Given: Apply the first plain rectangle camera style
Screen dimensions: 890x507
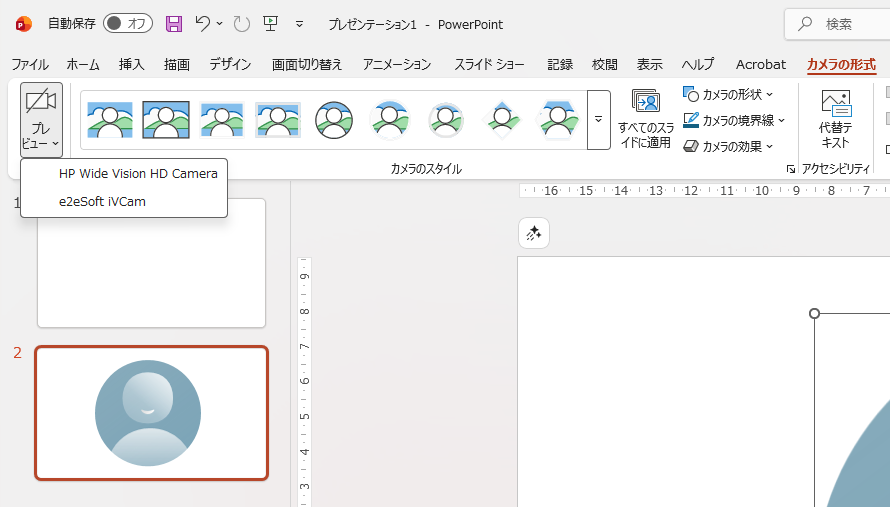Looking at the screenshot, I should tap(110, 120).
